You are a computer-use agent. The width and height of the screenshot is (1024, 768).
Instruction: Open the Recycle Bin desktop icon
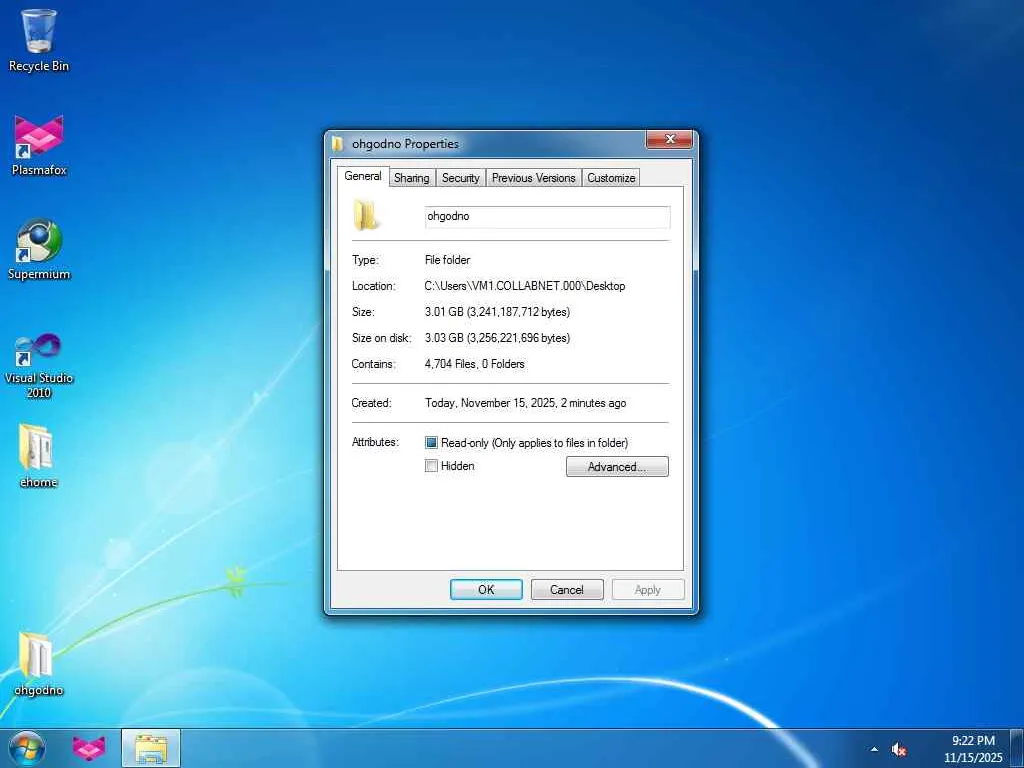click(39, 40)
